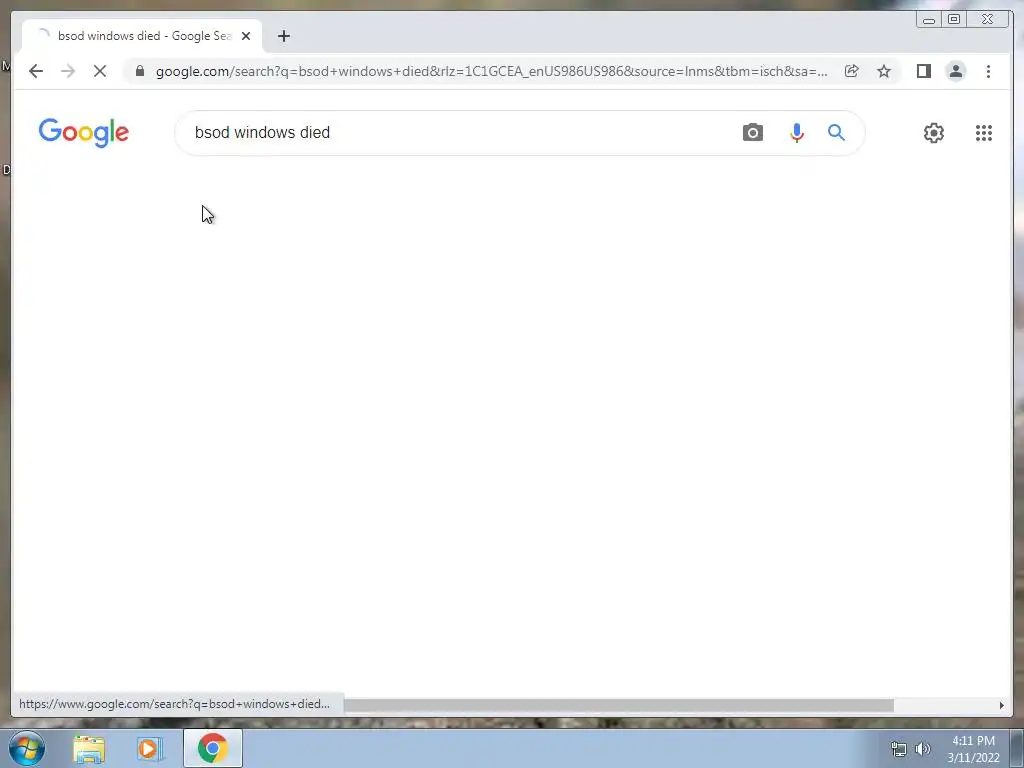Click the Google search text box
1024x768 pixels.
[457, 133]
